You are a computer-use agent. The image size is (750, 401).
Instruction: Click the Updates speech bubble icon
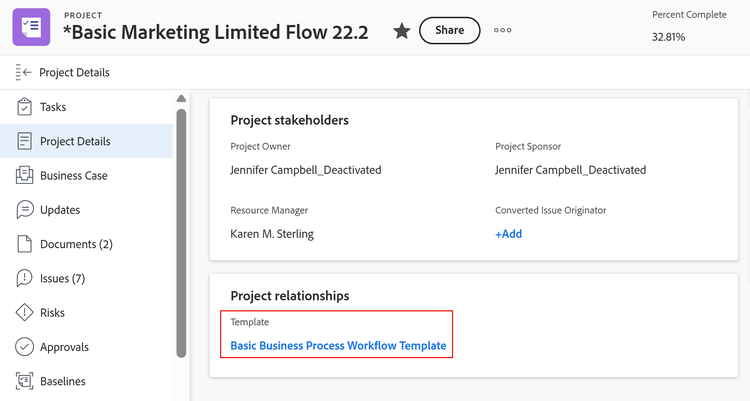tap(24, 210)
